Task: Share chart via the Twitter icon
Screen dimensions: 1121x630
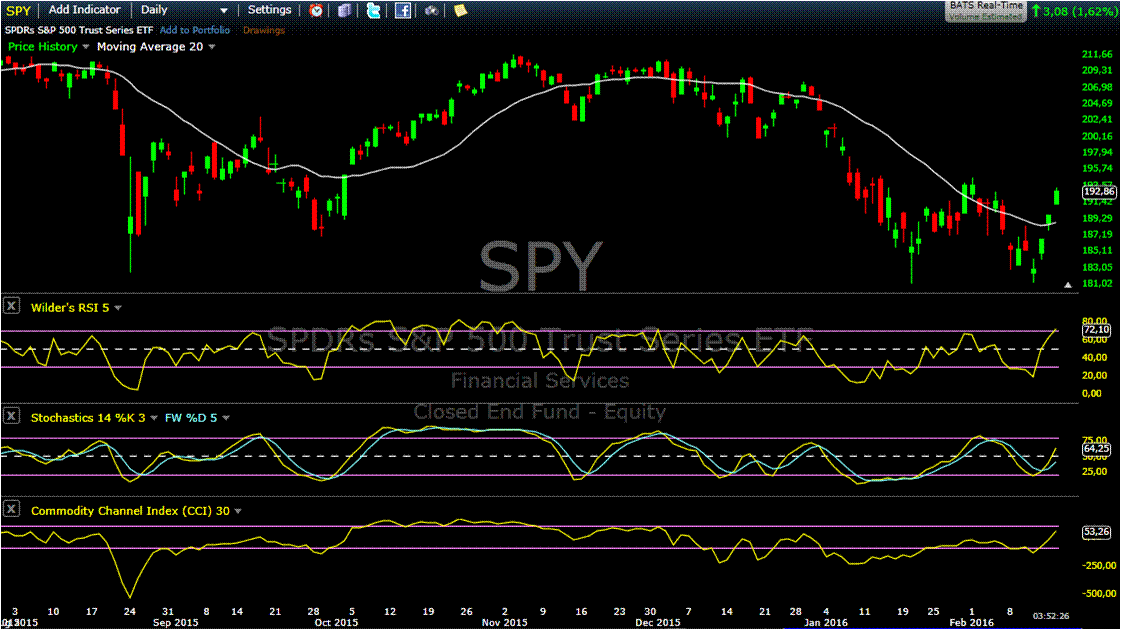Action: point(373,11)
